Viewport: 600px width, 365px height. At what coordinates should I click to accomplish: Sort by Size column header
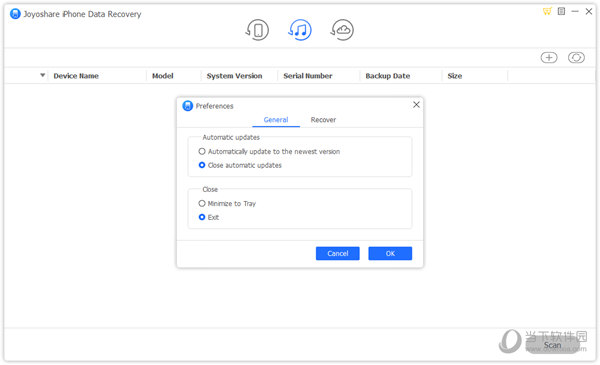click(455, 76)
